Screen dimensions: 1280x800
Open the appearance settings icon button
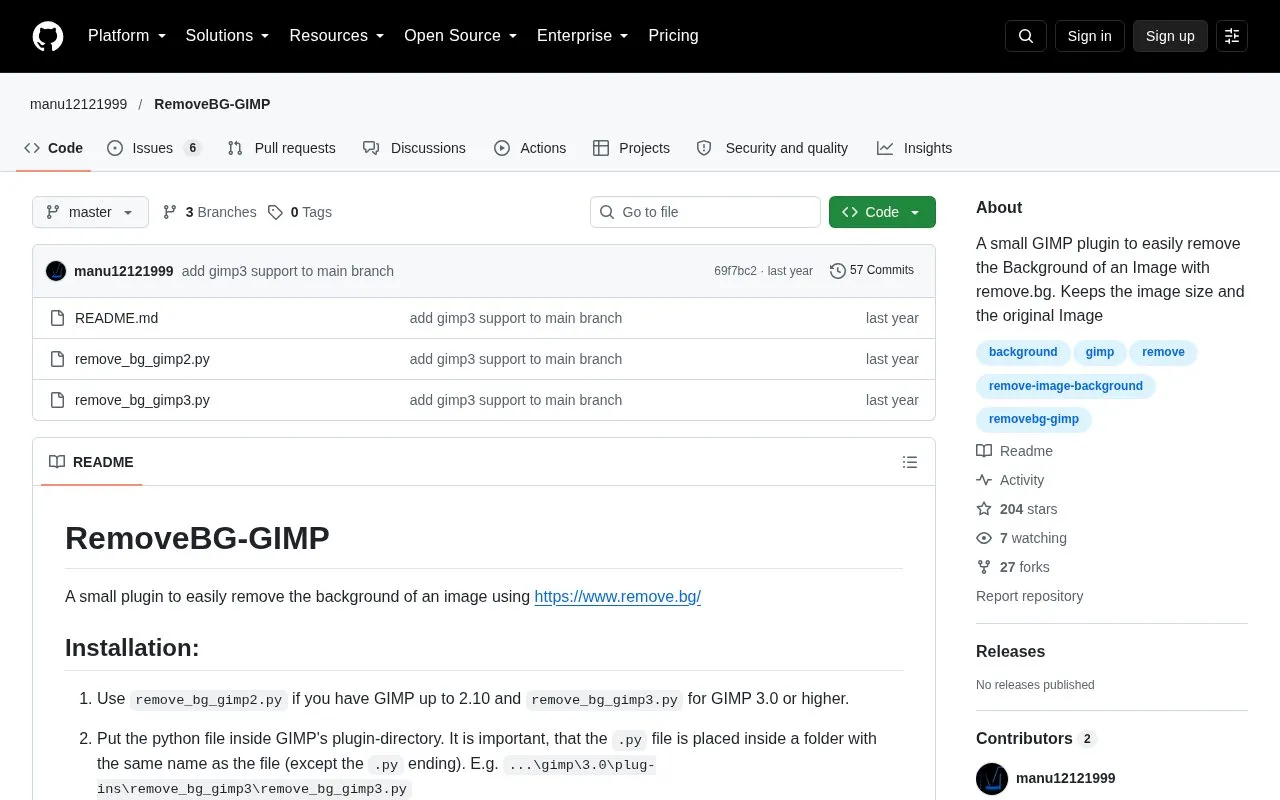tap(1232, 36)
